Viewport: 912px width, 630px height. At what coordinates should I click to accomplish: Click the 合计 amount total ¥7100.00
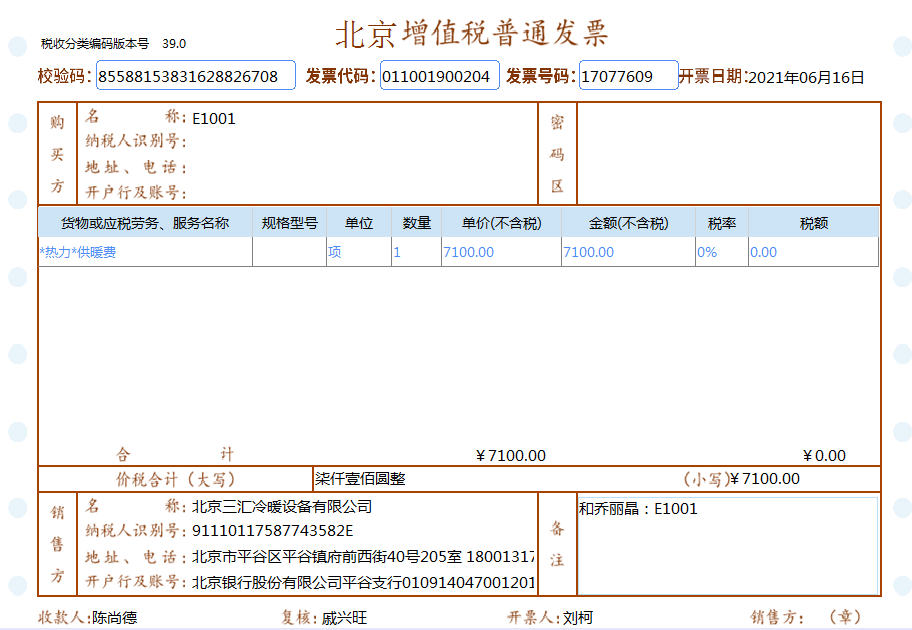pos(511,455)
